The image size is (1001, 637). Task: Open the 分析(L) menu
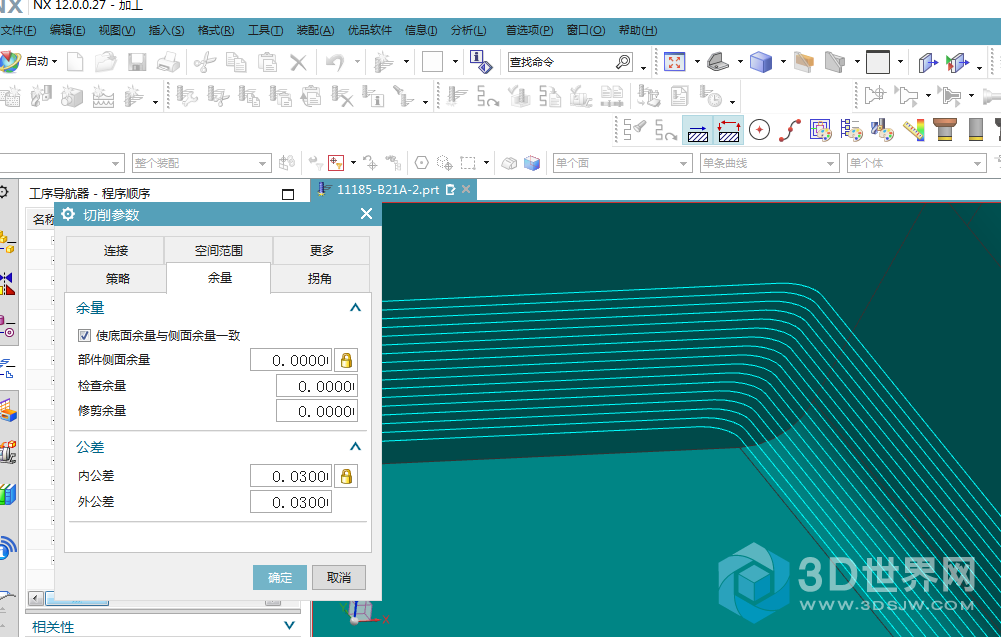pyautogui.click(x=468, y=31)
